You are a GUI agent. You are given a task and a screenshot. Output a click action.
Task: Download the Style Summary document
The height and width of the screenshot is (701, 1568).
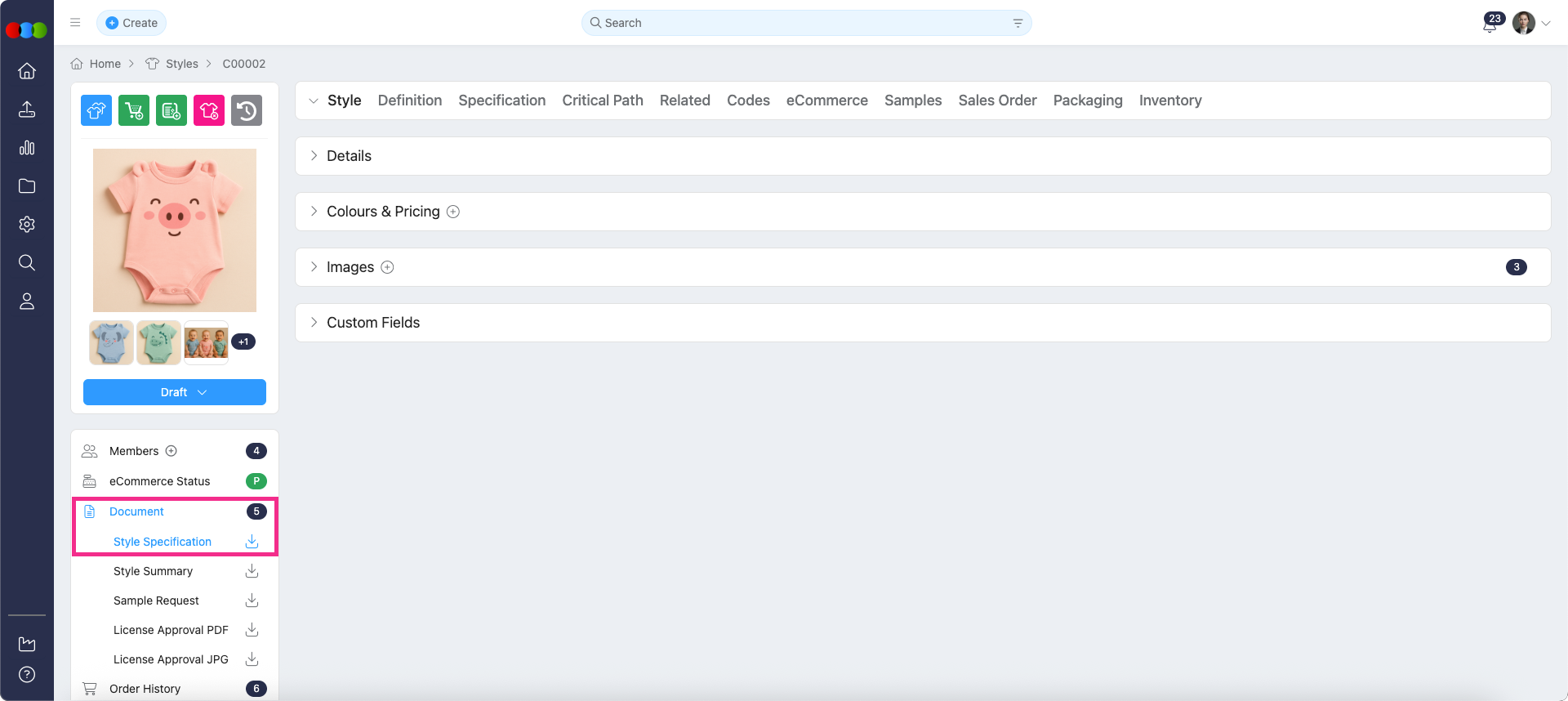(252, 571)
